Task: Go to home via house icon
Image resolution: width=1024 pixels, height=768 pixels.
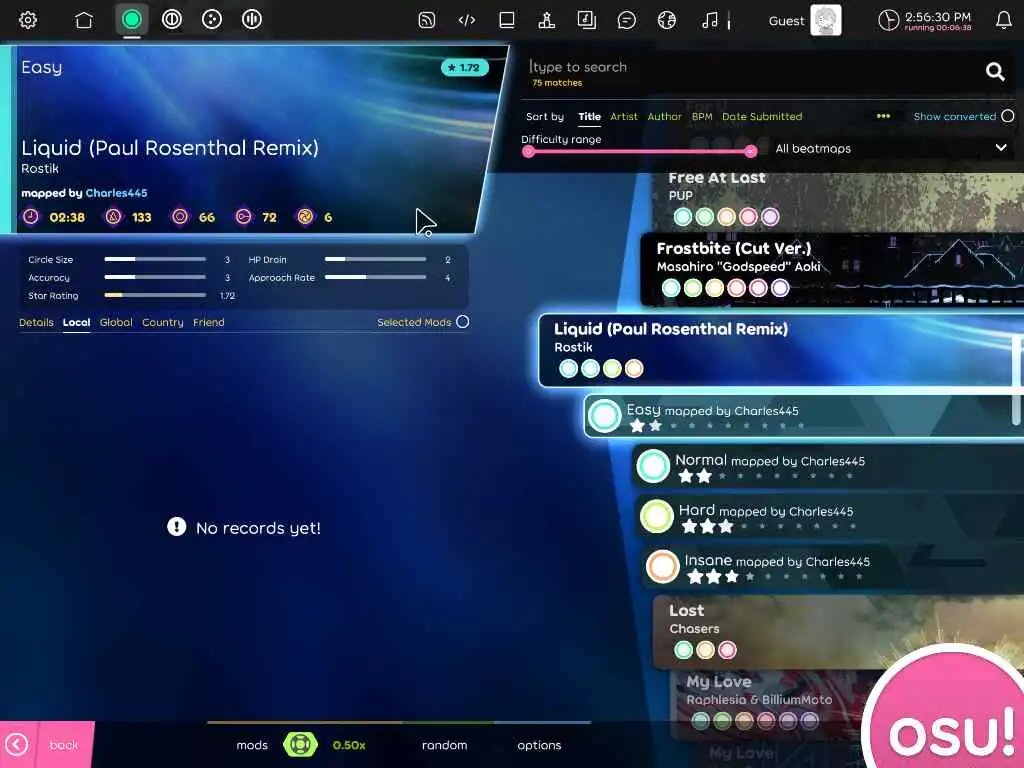Action: click(x=84, y=20)
